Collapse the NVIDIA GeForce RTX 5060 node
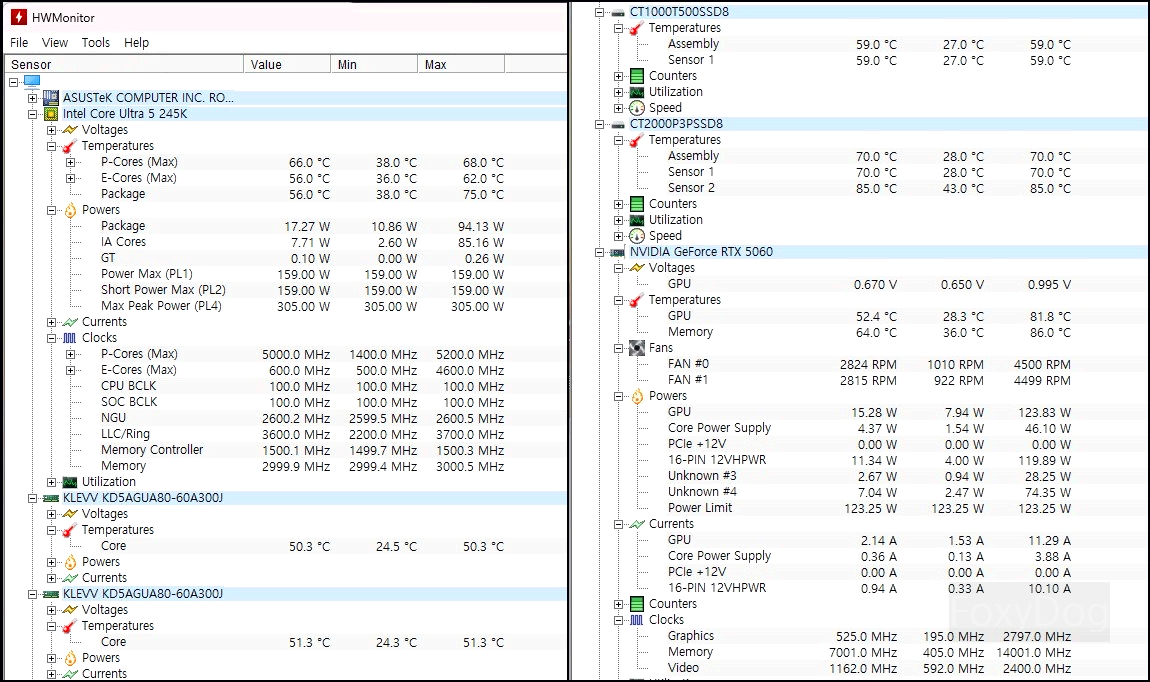Image resolution: width=1150 pixels, height=682 pixels. point(599,252)
